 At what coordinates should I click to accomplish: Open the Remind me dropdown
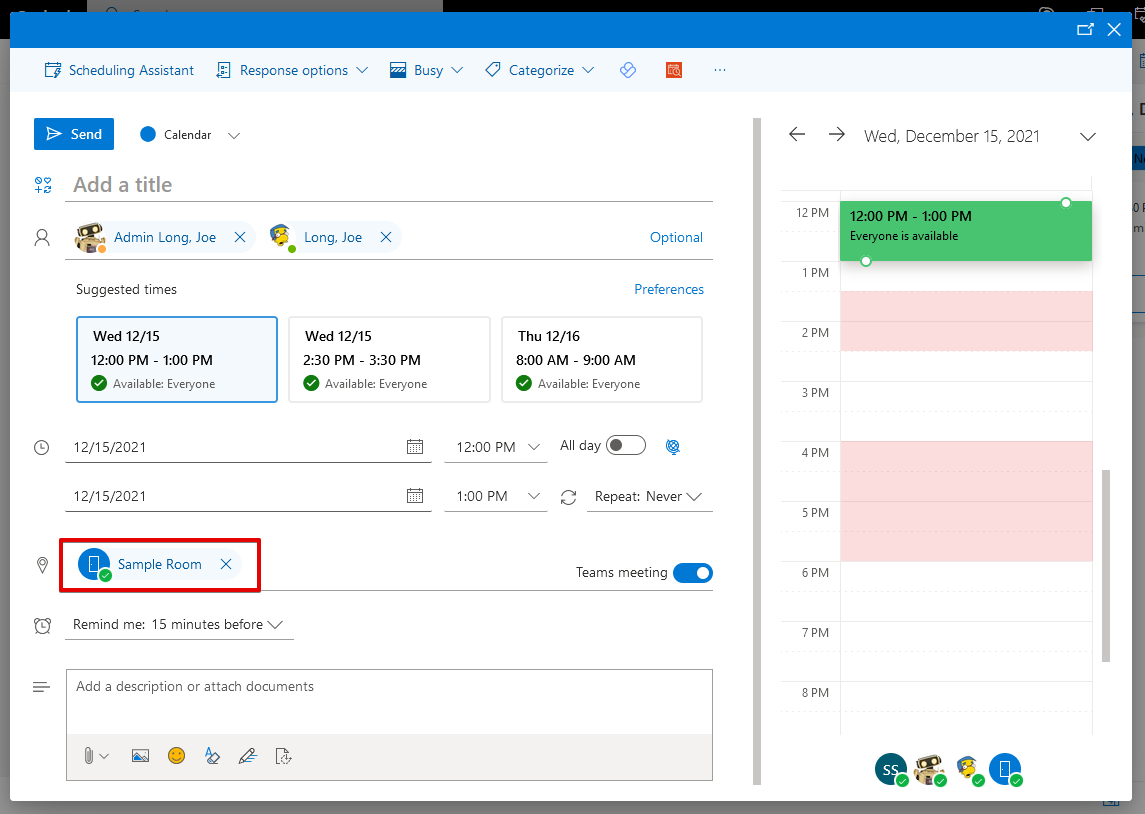pos(178,625)
